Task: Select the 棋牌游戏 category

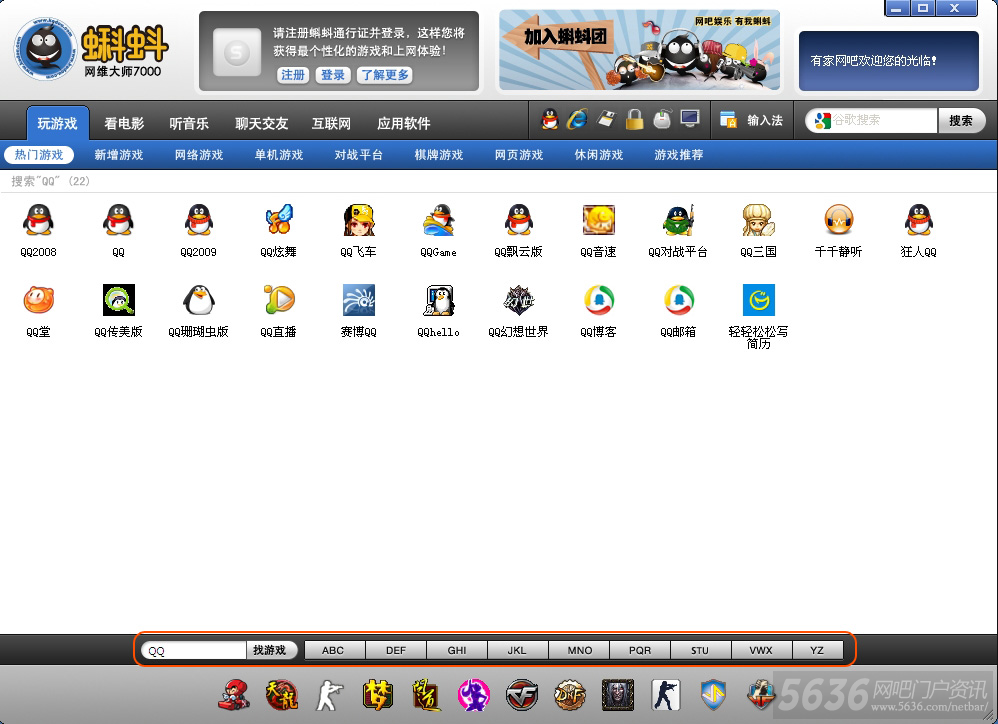Action: tap(439, 155)
